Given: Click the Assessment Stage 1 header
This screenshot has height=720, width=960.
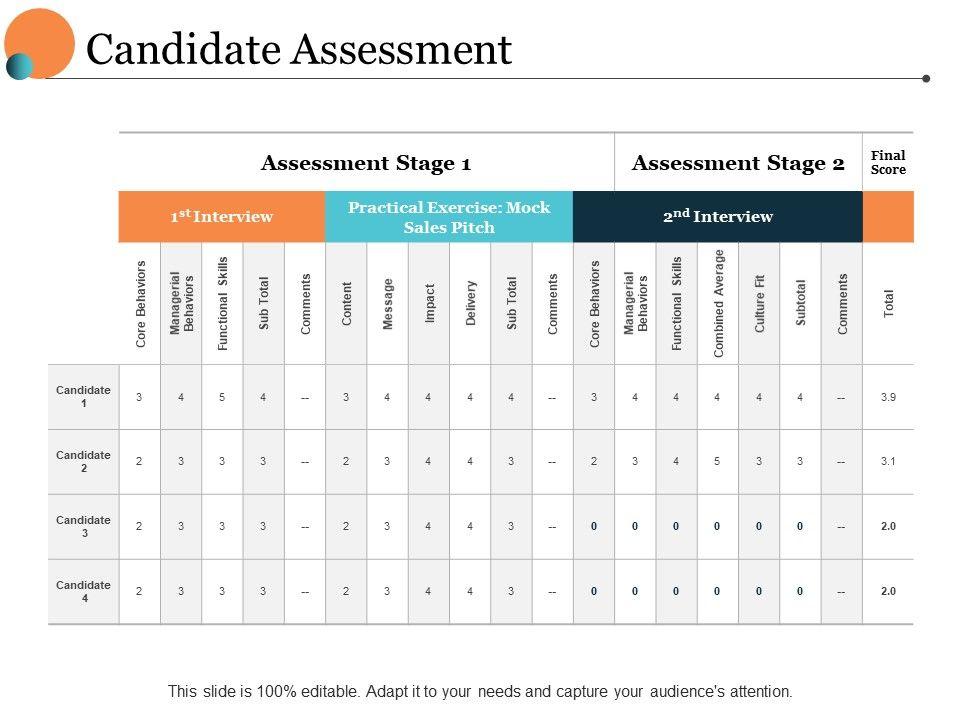Looking at the screenshot, I should (365, 163).
